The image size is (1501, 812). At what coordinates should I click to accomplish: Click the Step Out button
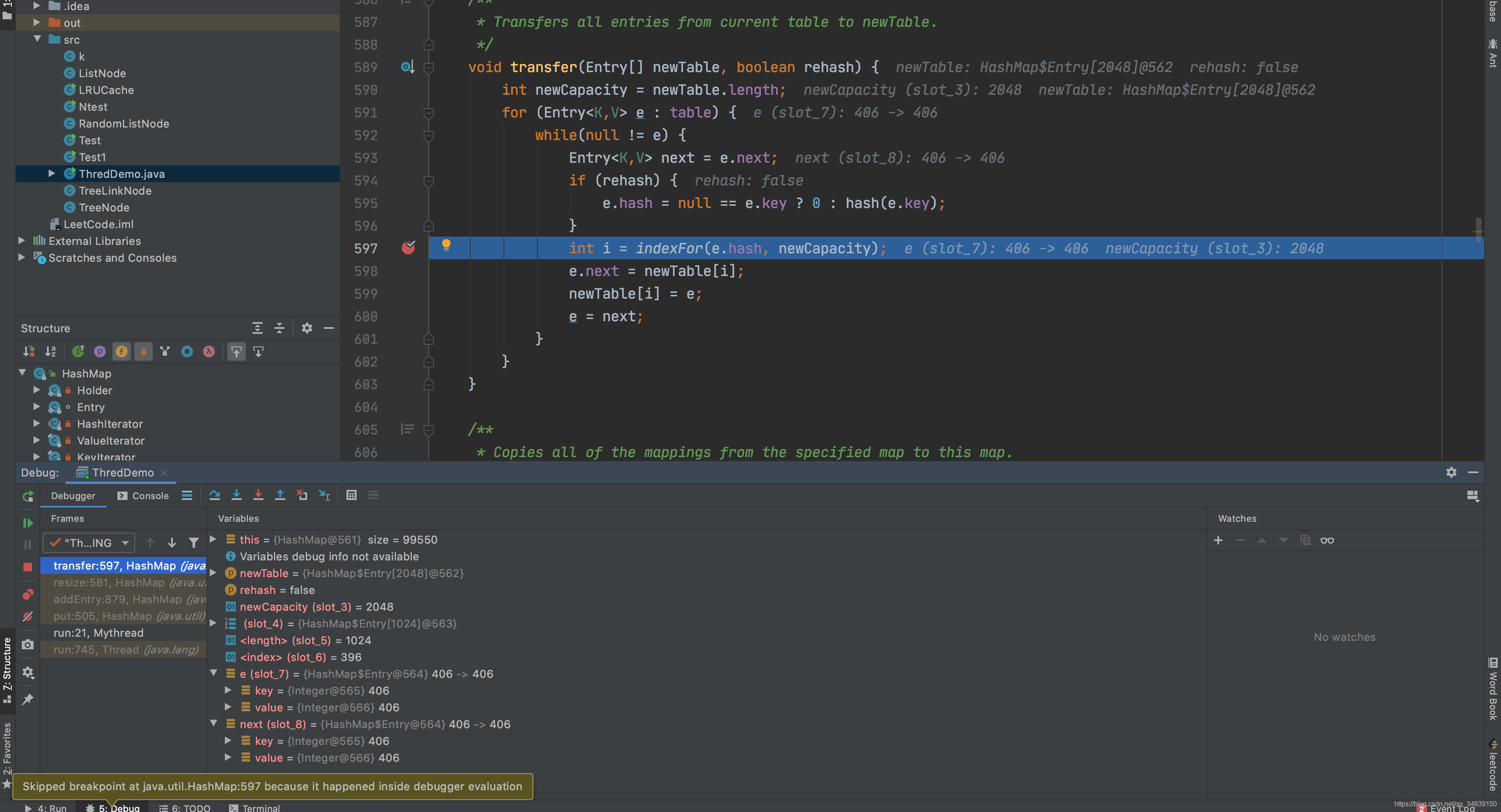(280, 495)
